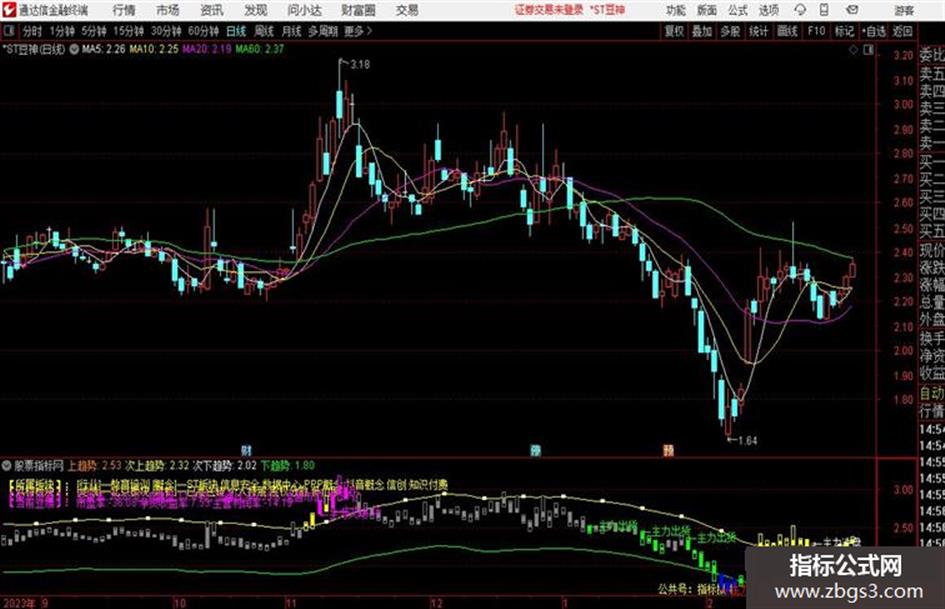The image size is (945, 609).
Task: Open the 选项 menu
Action: (x=769, y=10)
